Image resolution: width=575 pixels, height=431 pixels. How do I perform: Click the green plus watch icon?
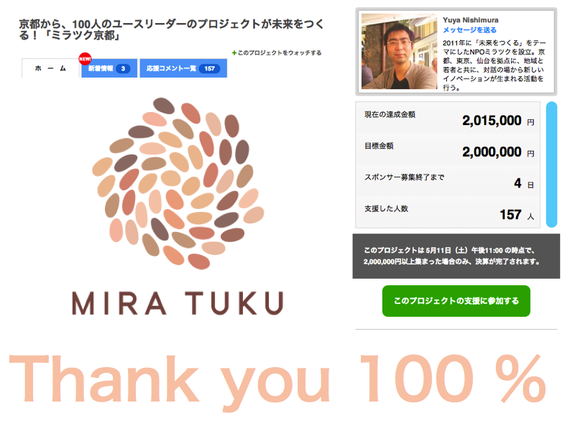click(234, 53)
